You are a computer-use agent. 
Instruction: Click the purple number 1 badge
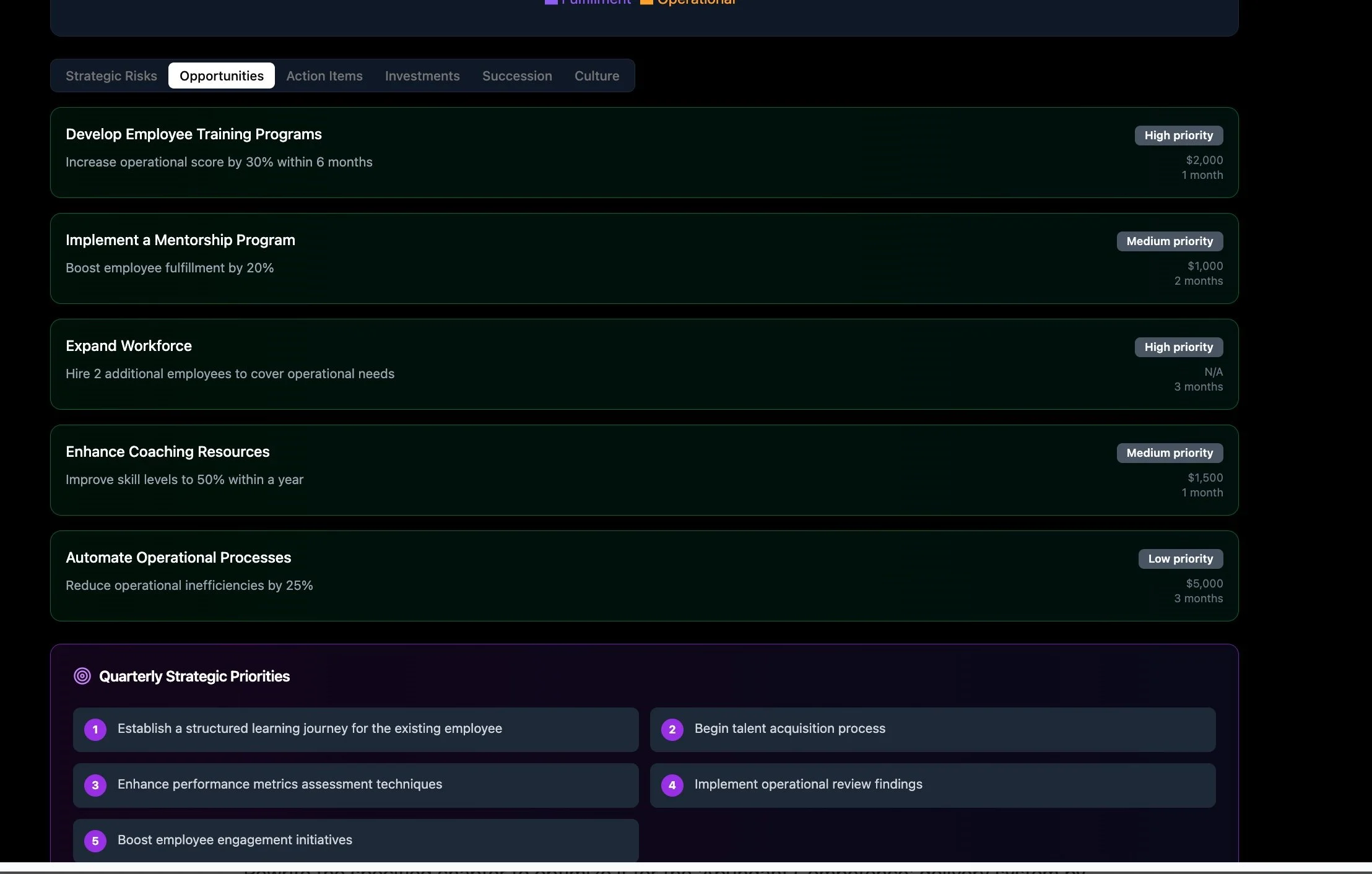pyautogui.click(x=95, y=730)
